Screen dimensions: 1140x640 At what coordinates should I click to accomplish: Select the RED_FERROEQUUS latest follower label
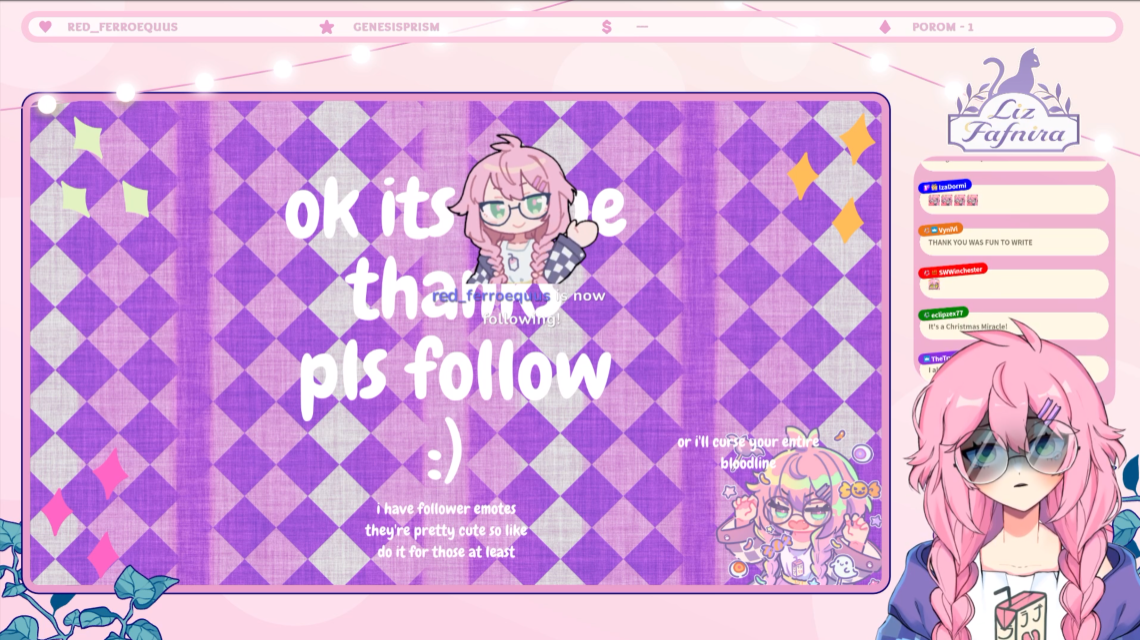pyautogui.click(x=122, y=27)
